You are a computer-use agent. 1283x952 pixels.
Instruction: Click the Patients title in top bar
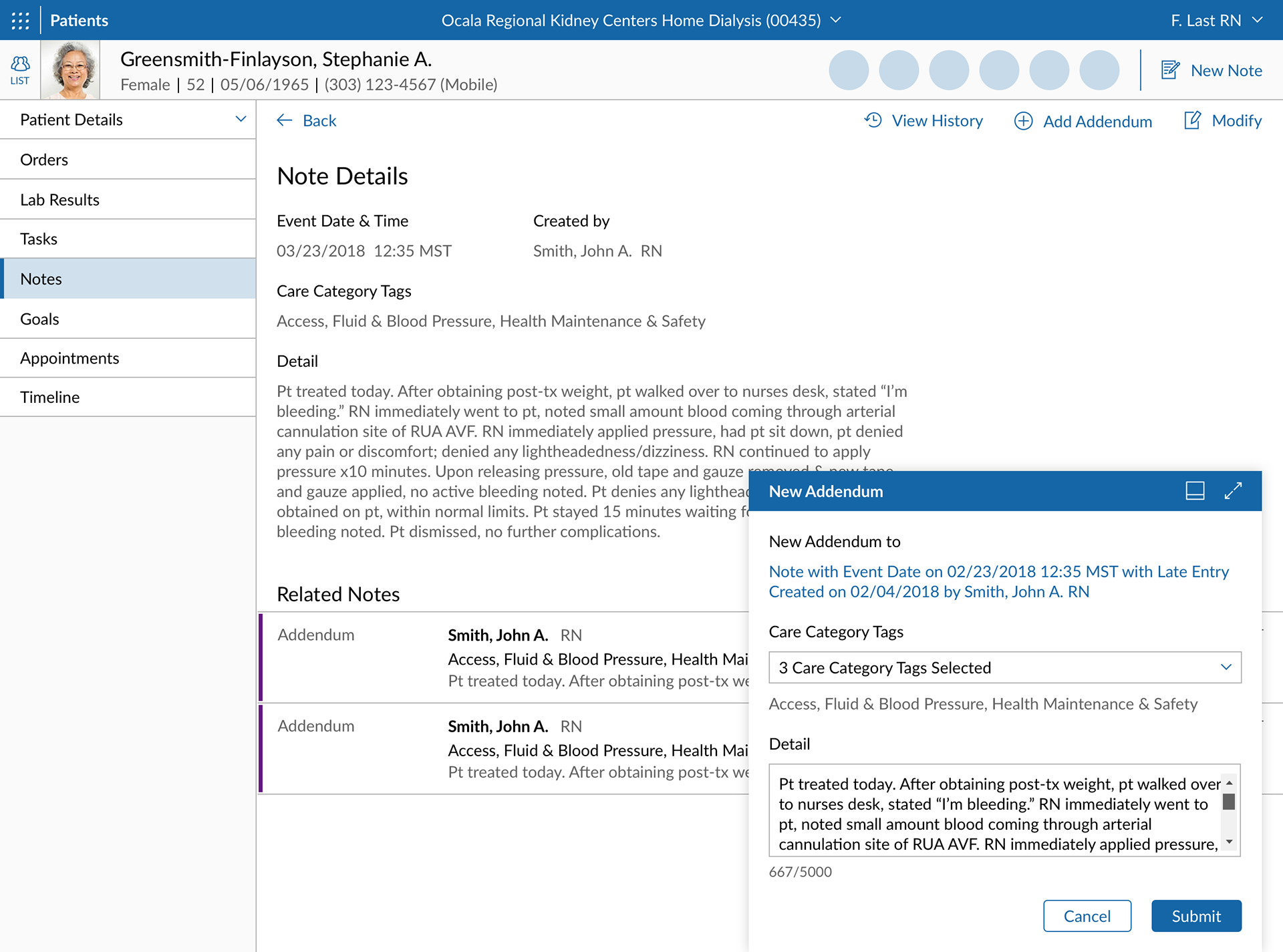click(79, 20)
